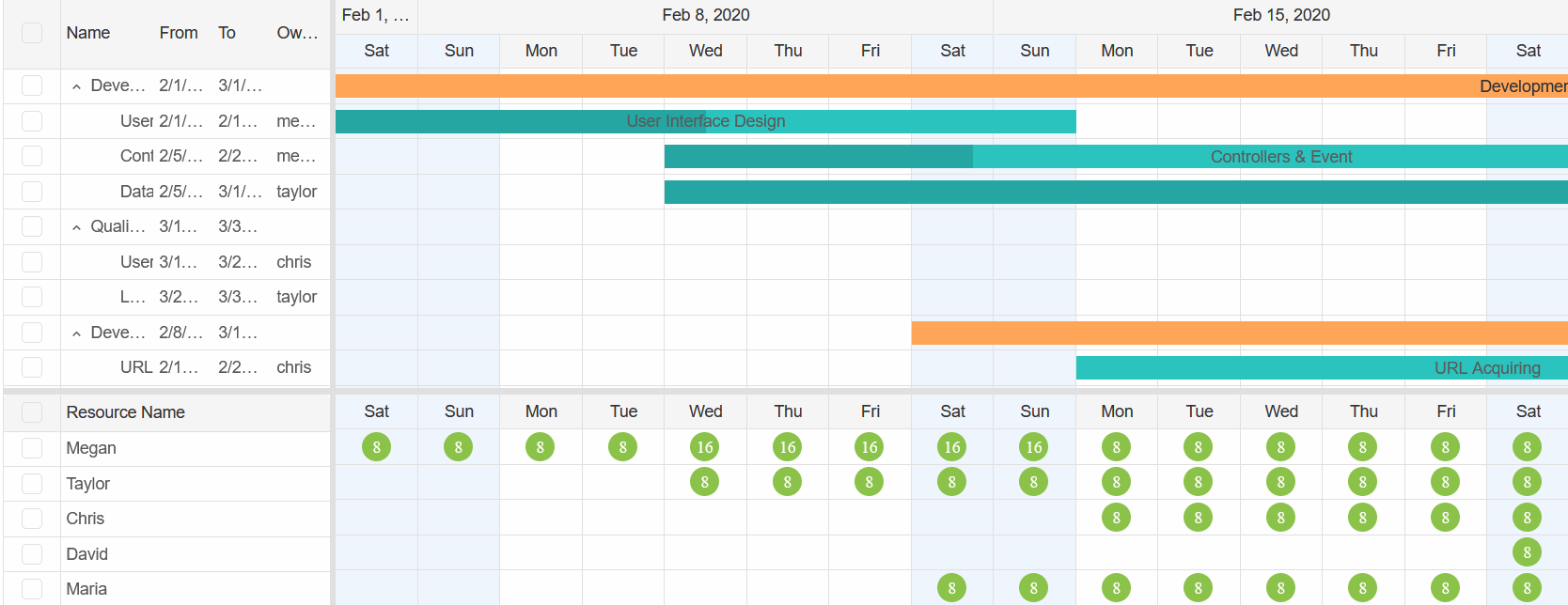Click David's 8-hour allocation badge

point(1527,552)
